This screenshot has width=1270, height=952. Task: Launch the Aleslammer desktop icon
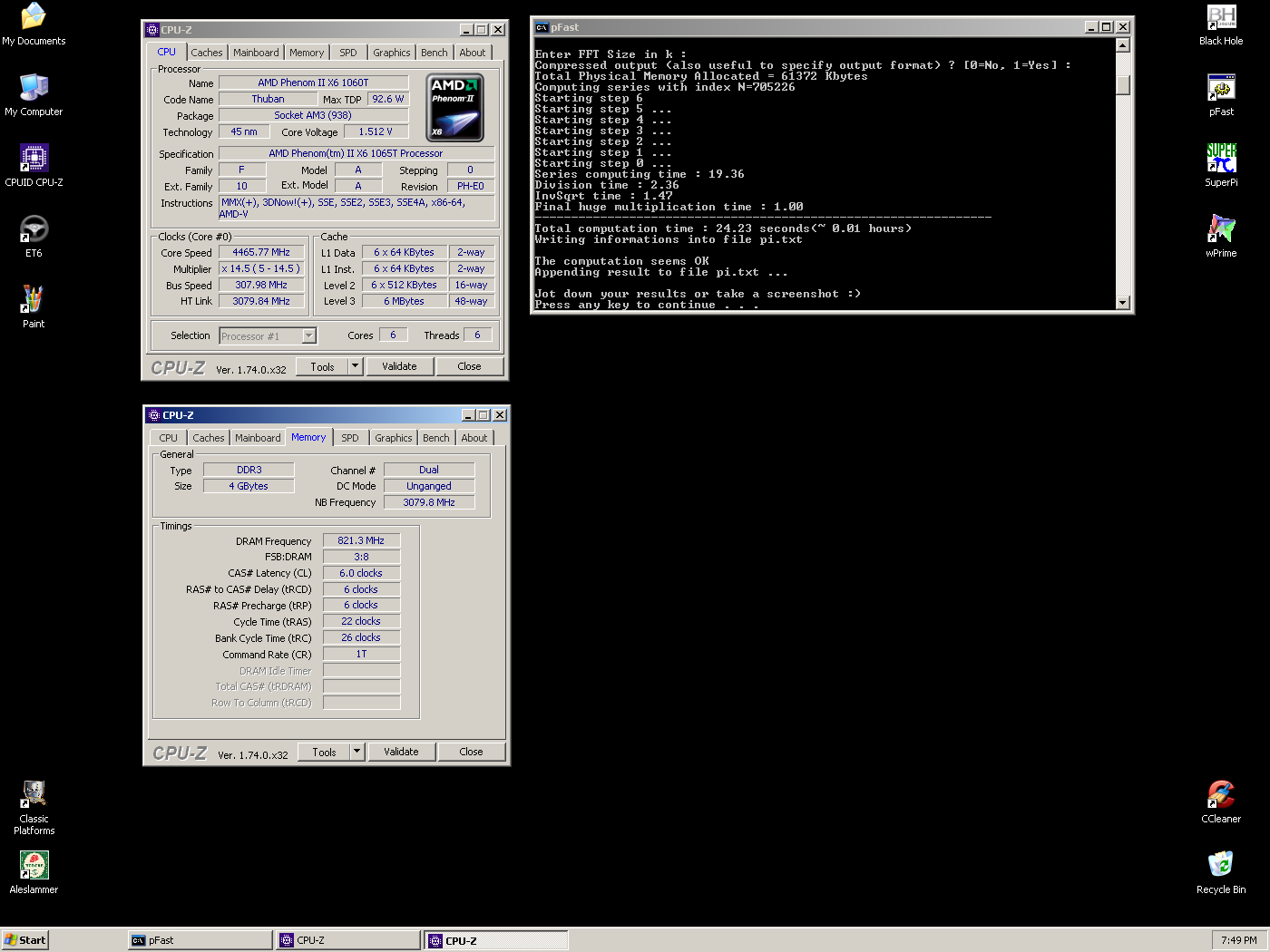tap(34, 873)
